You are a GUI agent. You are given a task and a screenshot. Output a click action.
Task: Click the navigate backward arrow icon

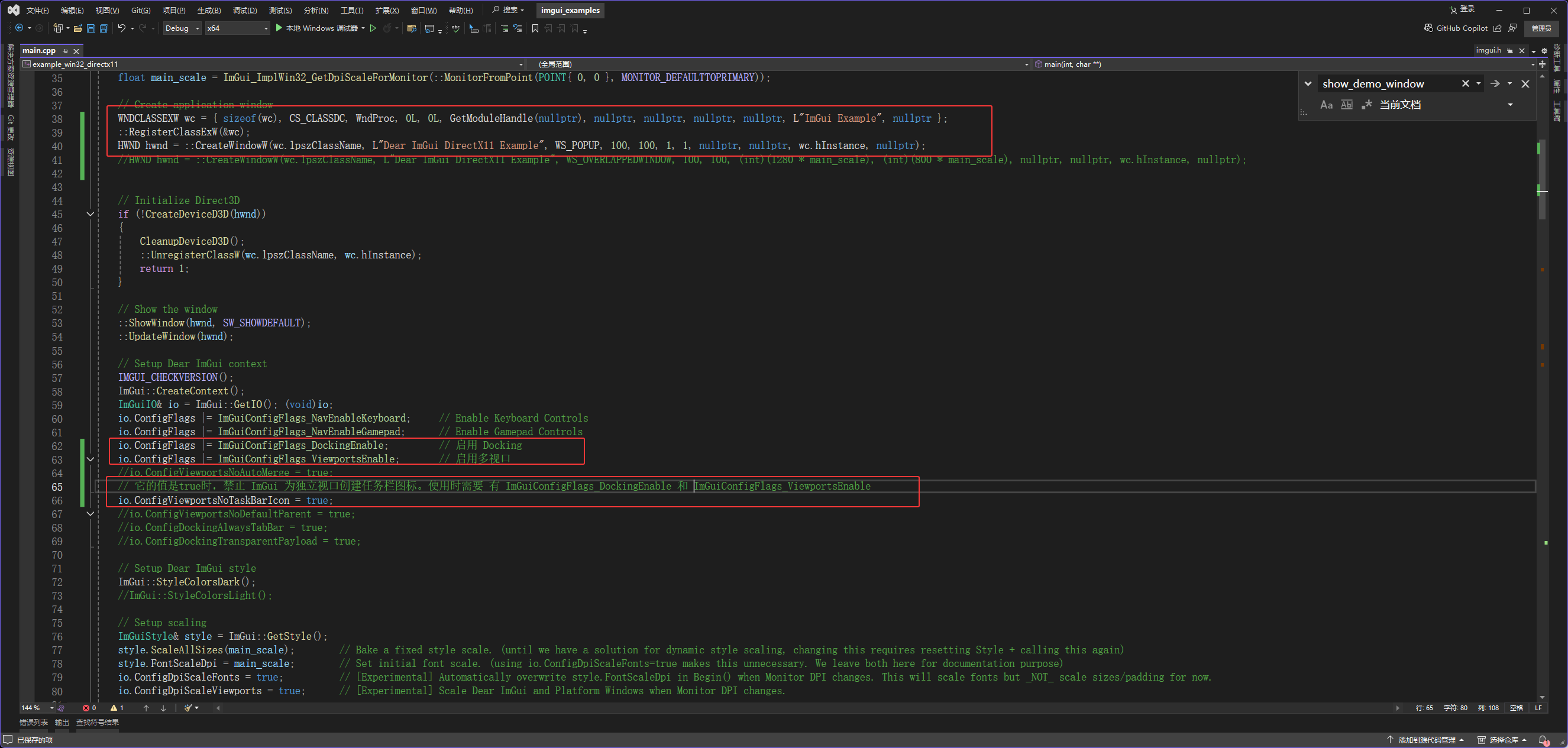point(20,28)
